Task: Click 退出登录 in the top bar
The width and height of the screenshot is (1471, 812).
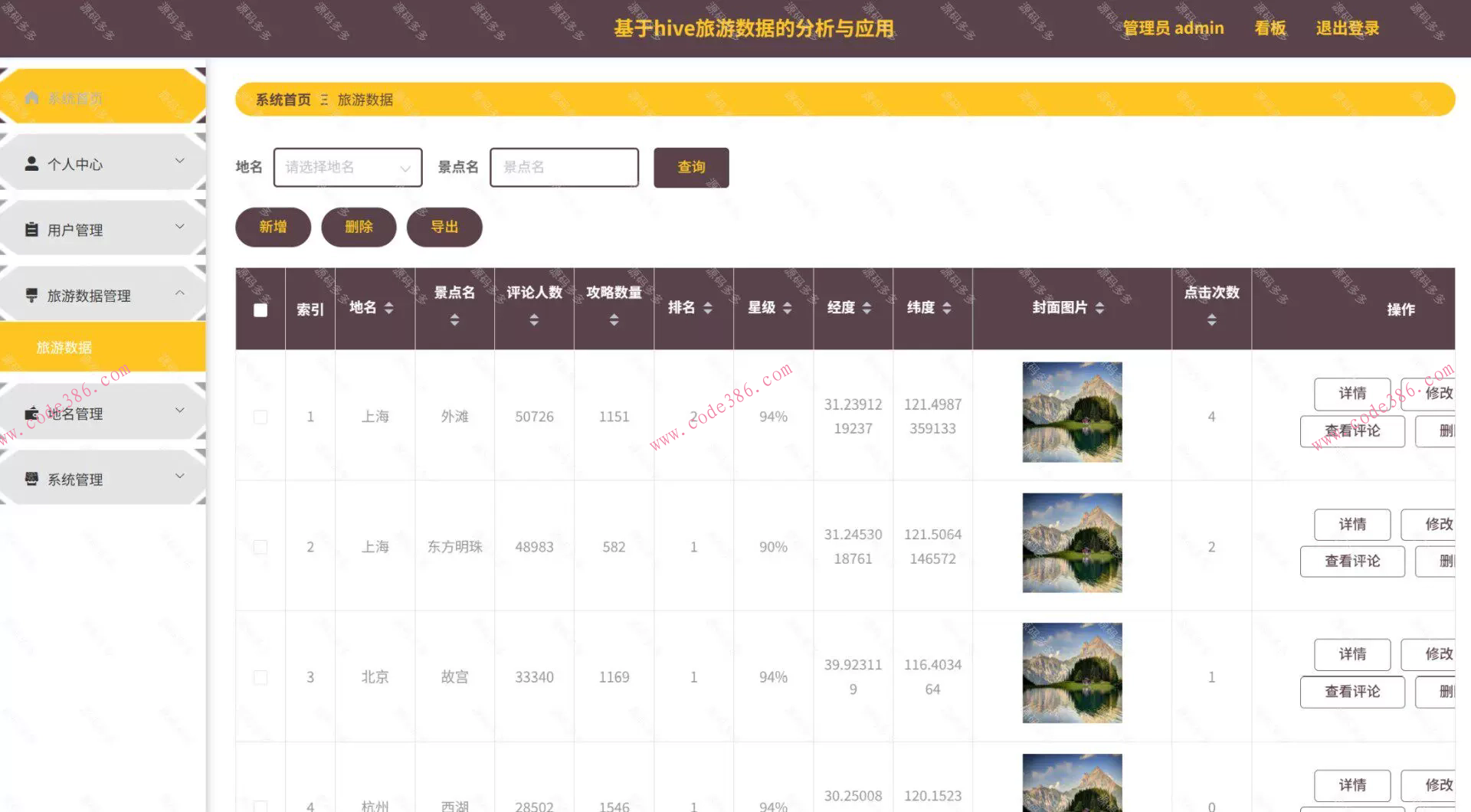Action: click(x=1346, y=28)
